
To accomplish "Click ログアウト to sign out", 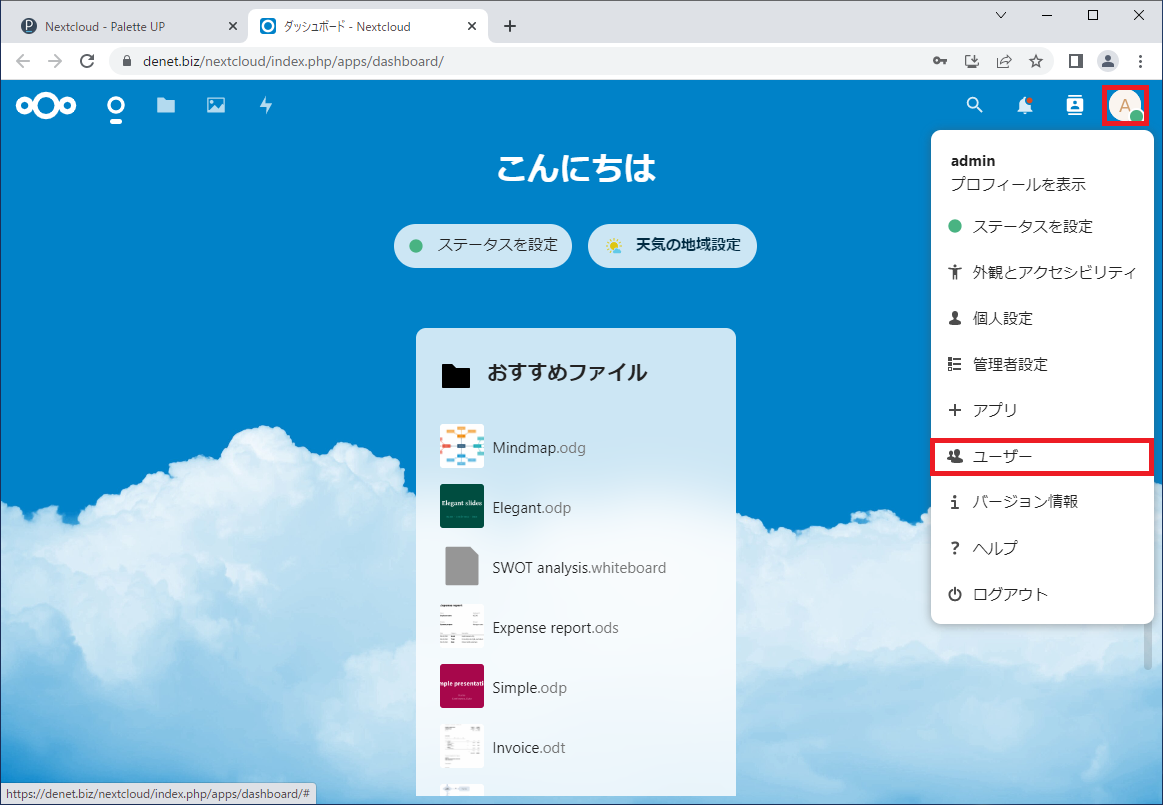I will (x=1042, y=594).
